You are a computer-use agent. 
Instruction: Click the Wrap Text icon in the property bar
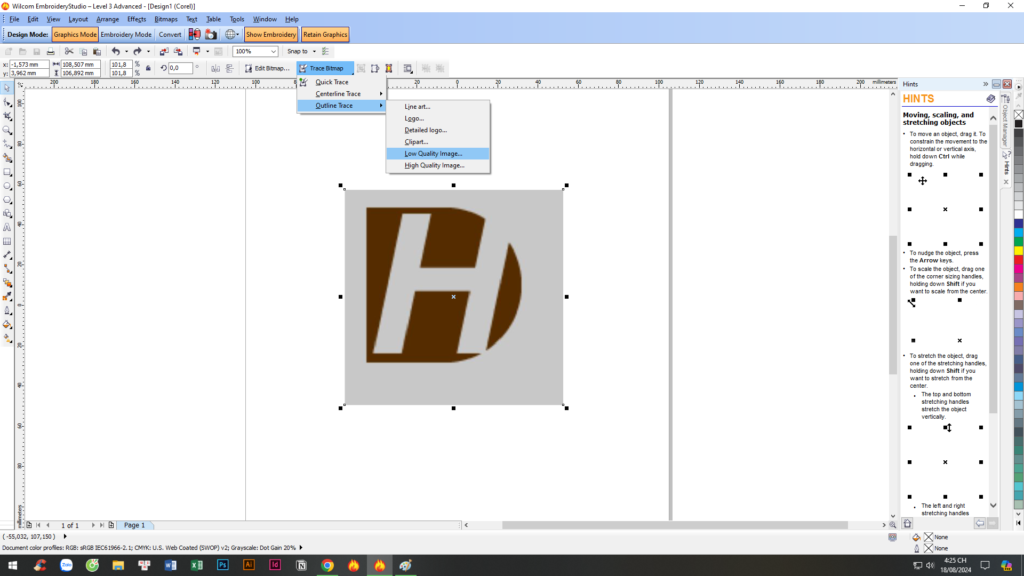[x=408, y=68]
